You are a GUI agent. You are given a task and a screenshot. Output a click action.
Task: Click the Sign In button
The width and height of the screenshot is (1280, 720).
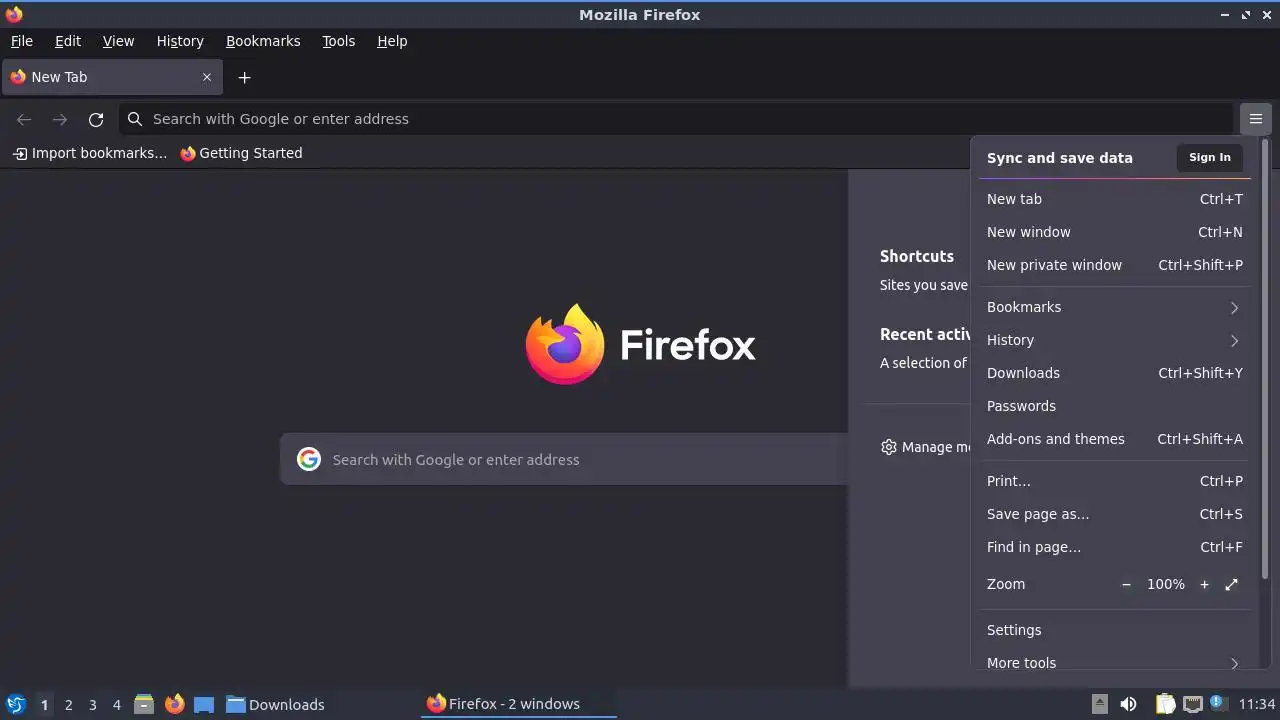tap(1210, 157)
